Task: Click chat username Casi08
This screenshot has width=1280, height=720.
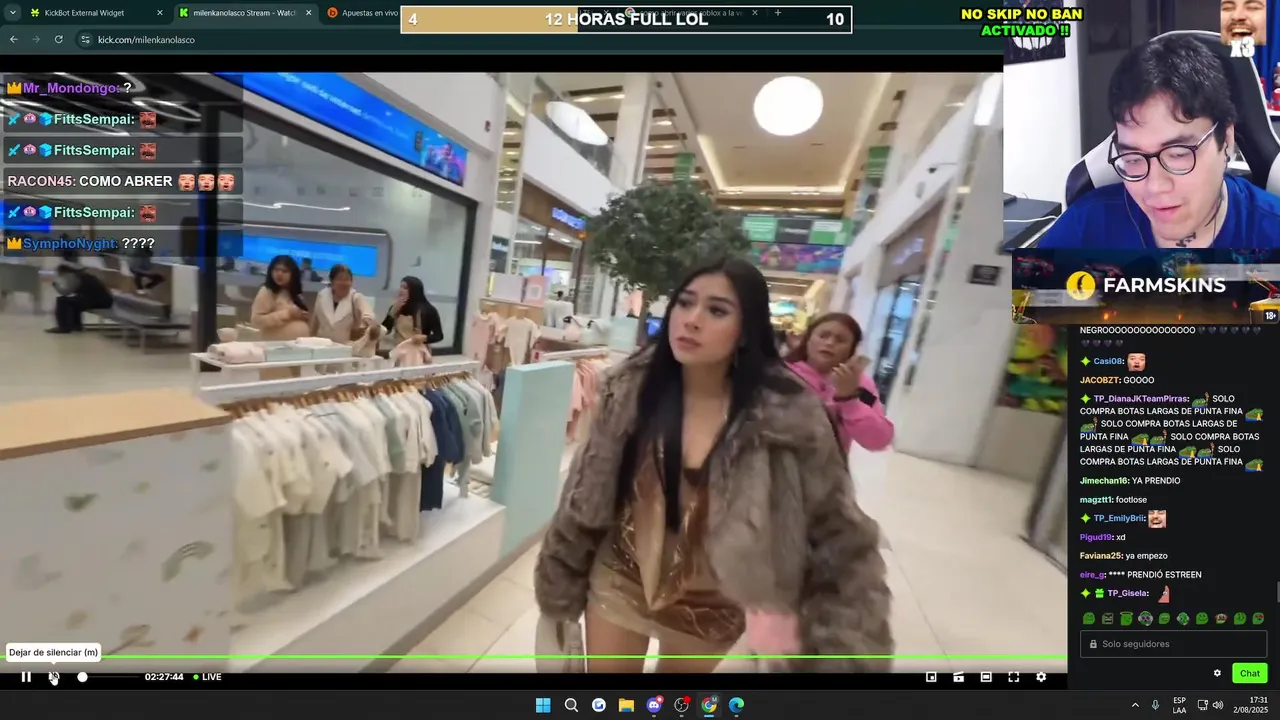Action: point(1108,361)
